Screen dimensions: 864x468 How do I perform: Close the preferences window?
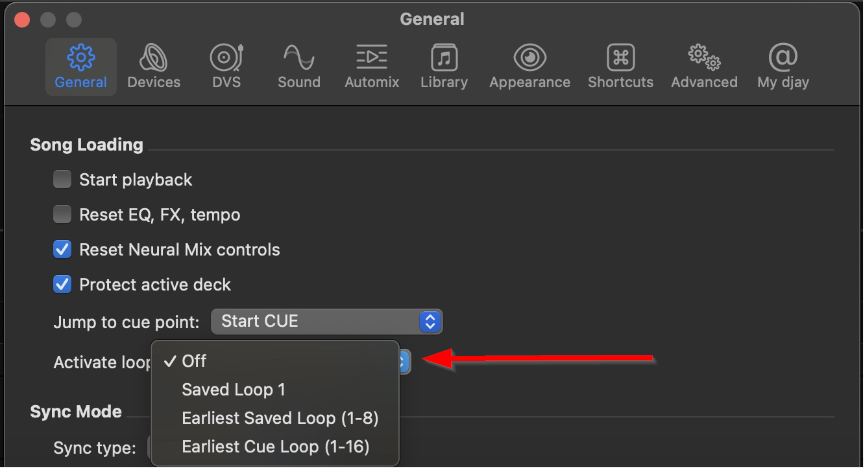tap(20, 20)
